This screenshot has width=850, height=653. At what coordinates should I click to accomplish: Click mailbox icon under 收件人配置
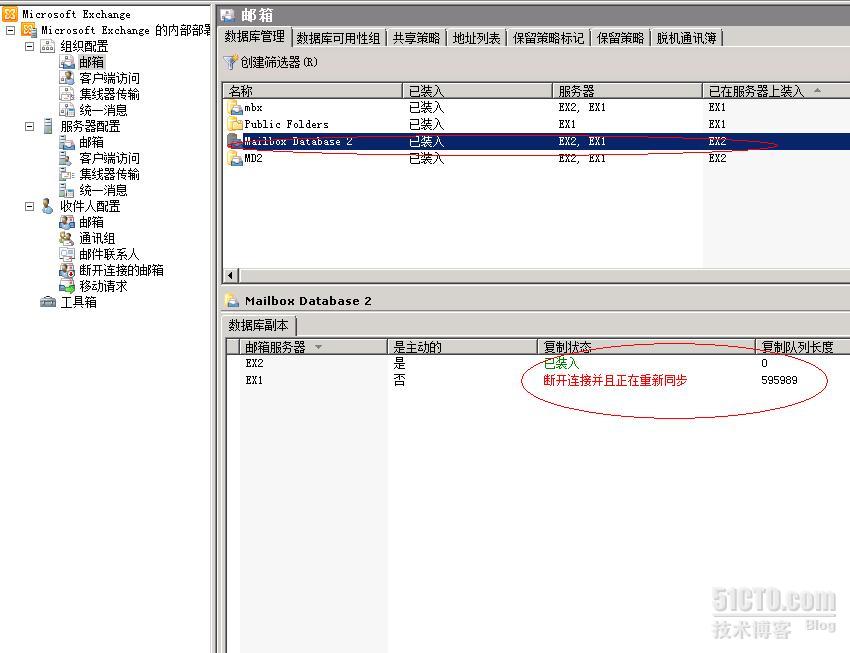tap(67, 222)
